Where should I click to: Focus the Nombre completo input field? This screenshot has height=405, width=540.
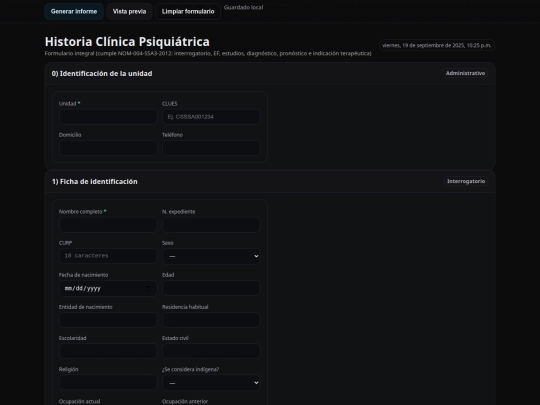(x=108, y=225)
